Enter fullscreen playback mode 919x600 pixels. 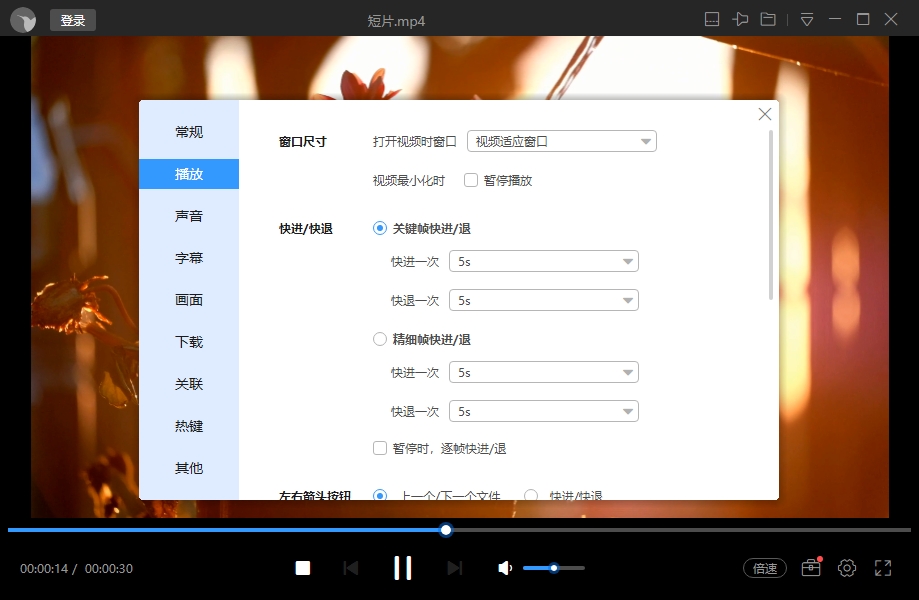pos(883,568)
